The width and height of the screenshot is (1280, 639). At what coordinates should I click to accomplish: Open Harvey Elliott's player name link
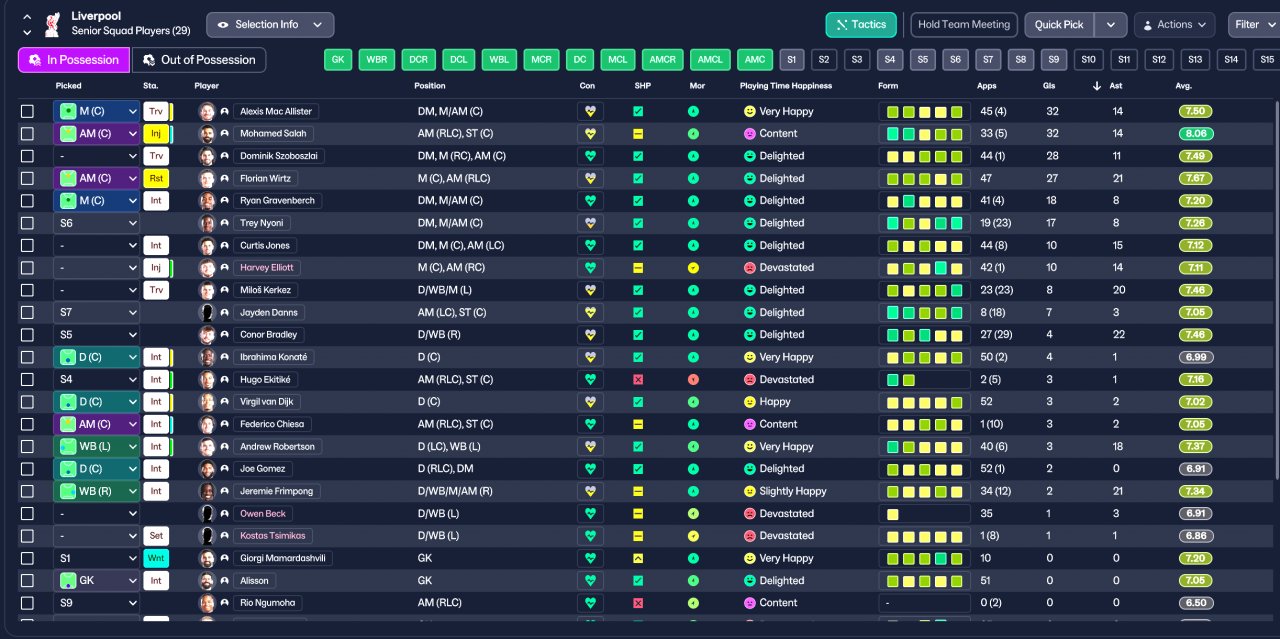tap(266, 267)
